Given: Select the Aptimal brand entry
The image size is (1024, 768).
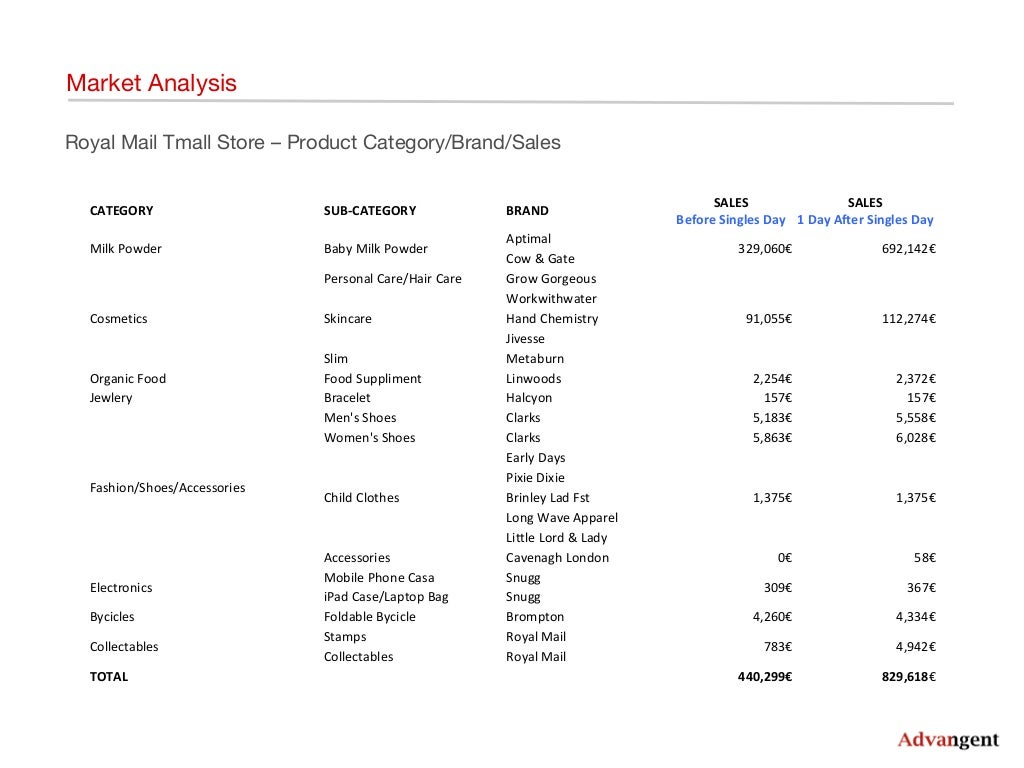Looking at the screenshot, I should coord(528,239).
